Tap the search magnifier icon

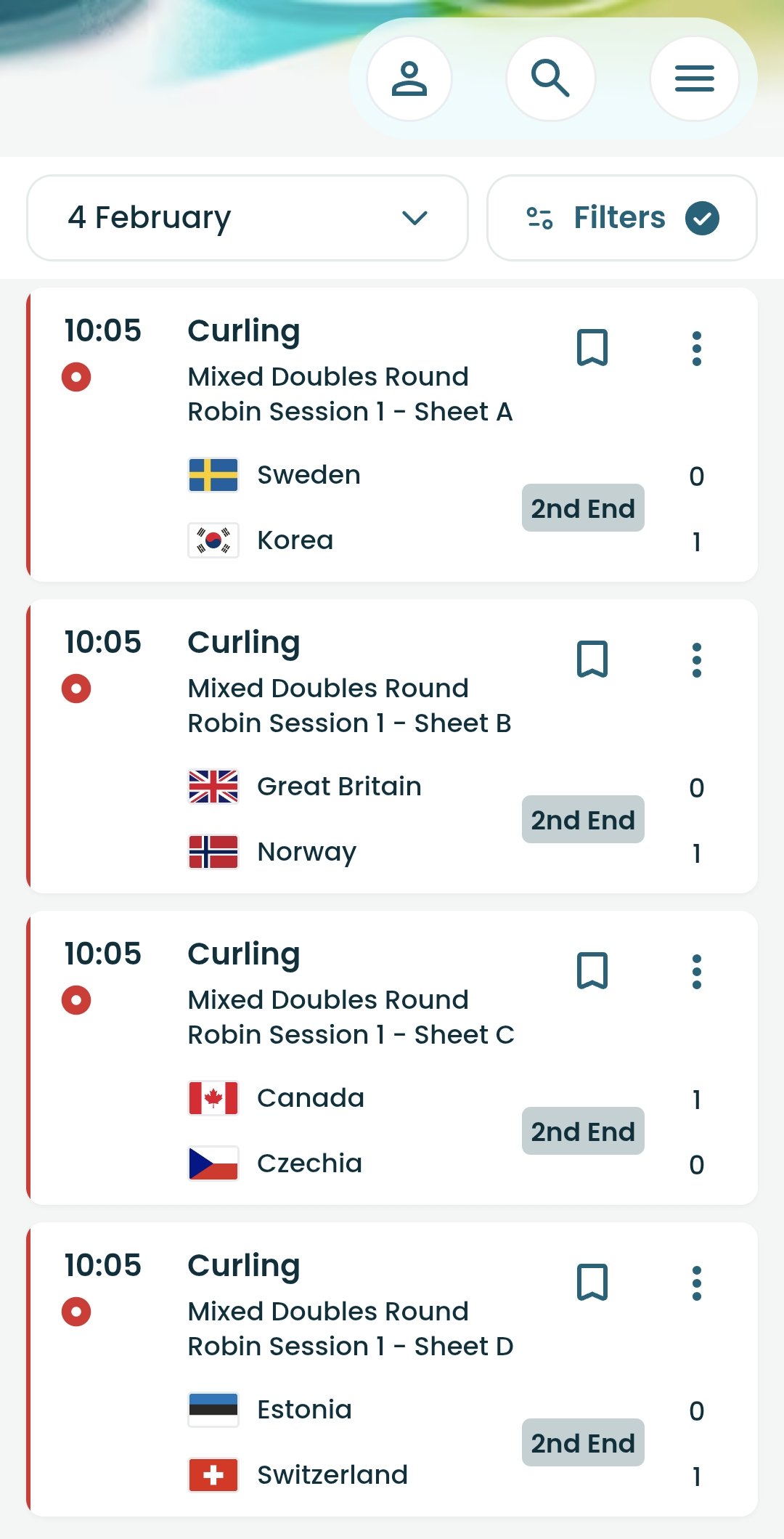click(x=550, y=78)
